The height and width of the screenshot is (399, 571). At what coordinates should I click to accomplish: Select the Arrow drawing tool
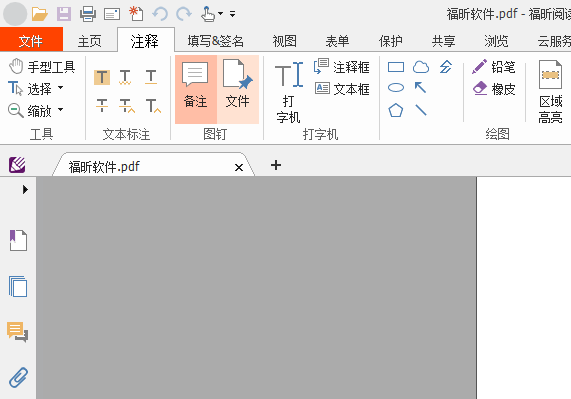[x=420, y=87]
